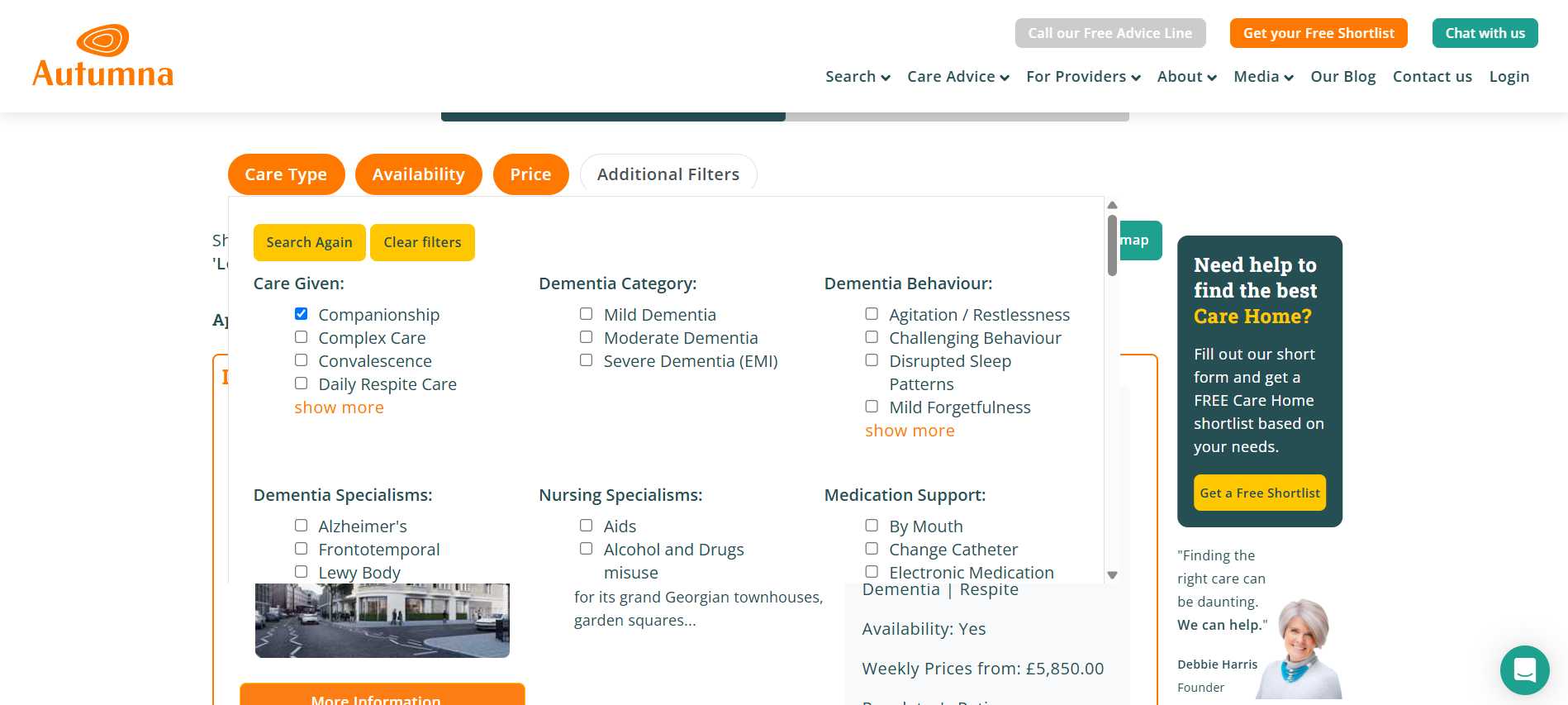
Task: Open the Care Type filter tab
Action: coord(286,174)
